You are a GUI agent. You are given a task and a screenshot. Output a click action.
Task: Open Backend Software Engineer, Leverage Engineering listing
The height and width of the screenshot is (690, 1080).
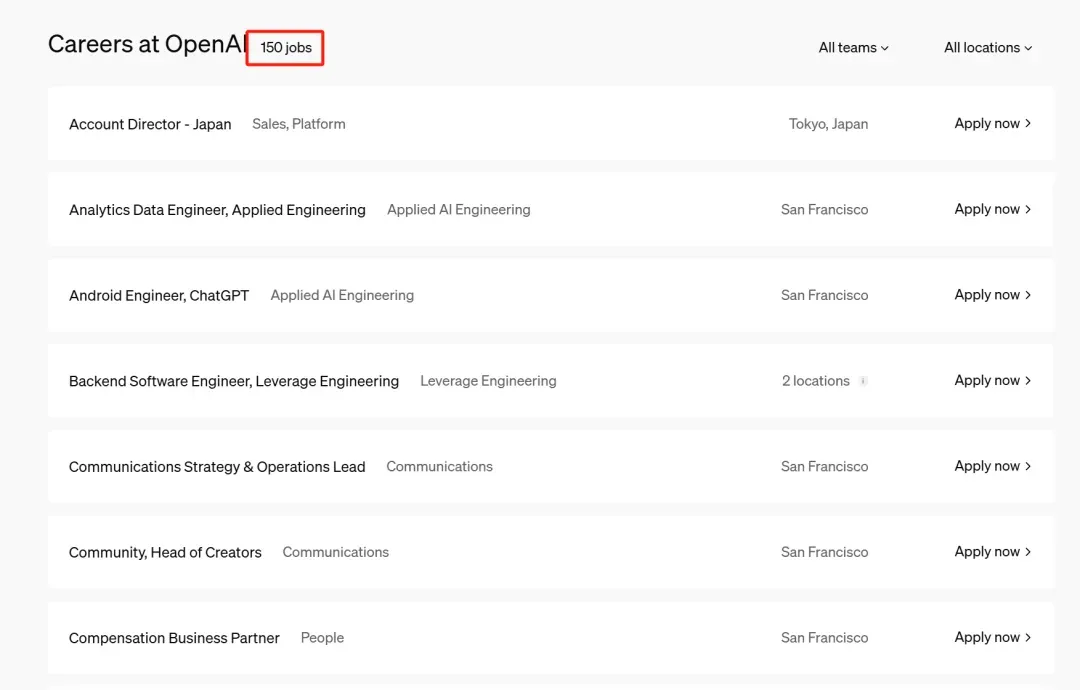234,381
